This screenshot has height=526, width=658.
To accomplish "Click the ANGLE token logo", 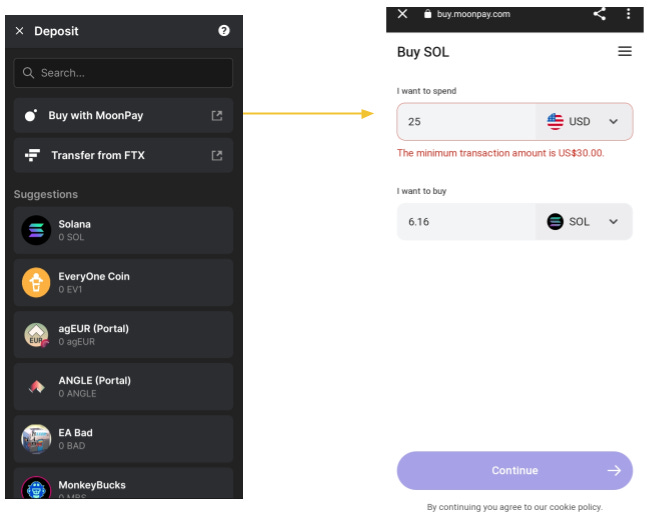I will click(x=37, y=387).
